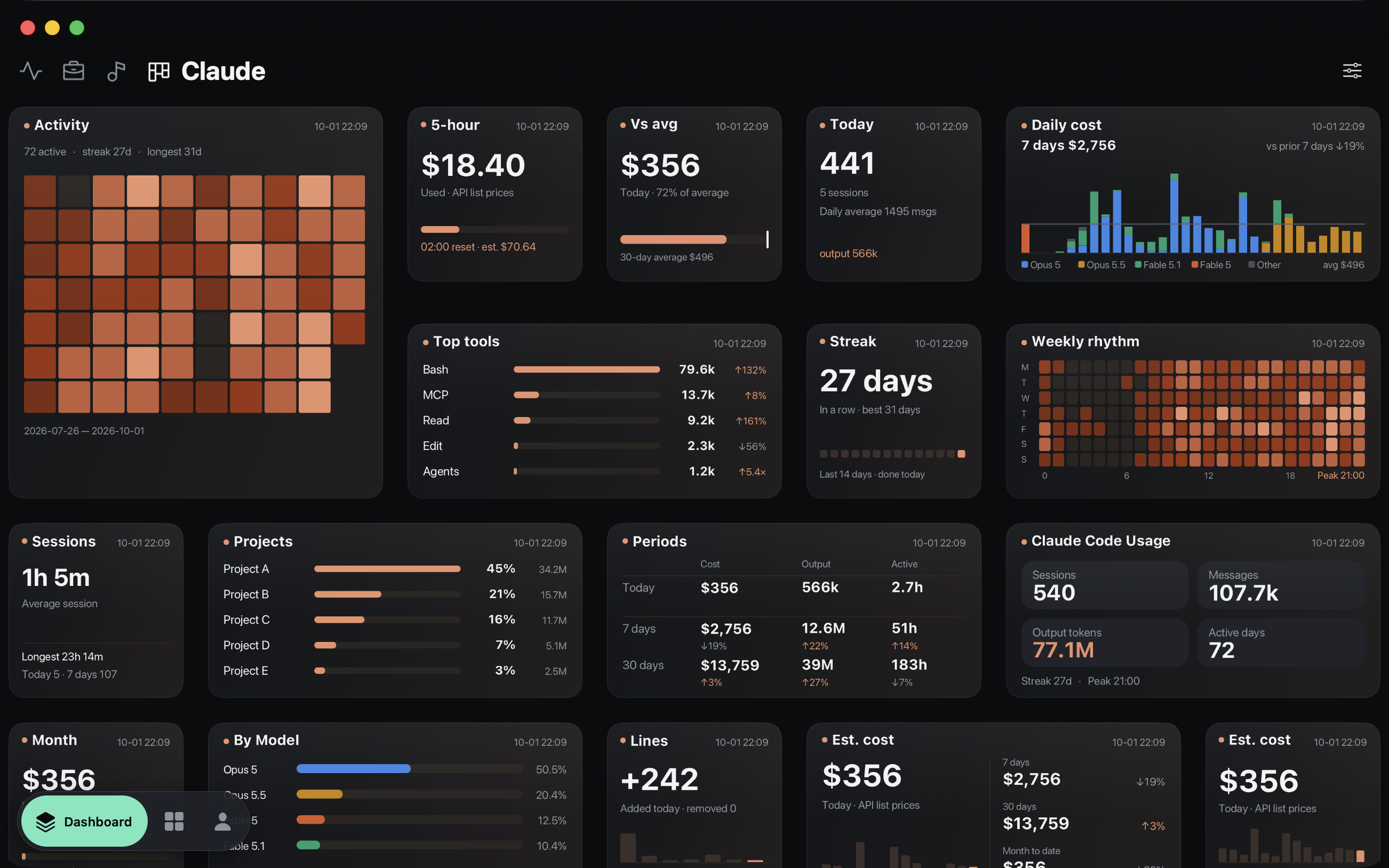Screen dimensions: 1389x868
Task: Click the 27 days streak value
Action: 876,381
